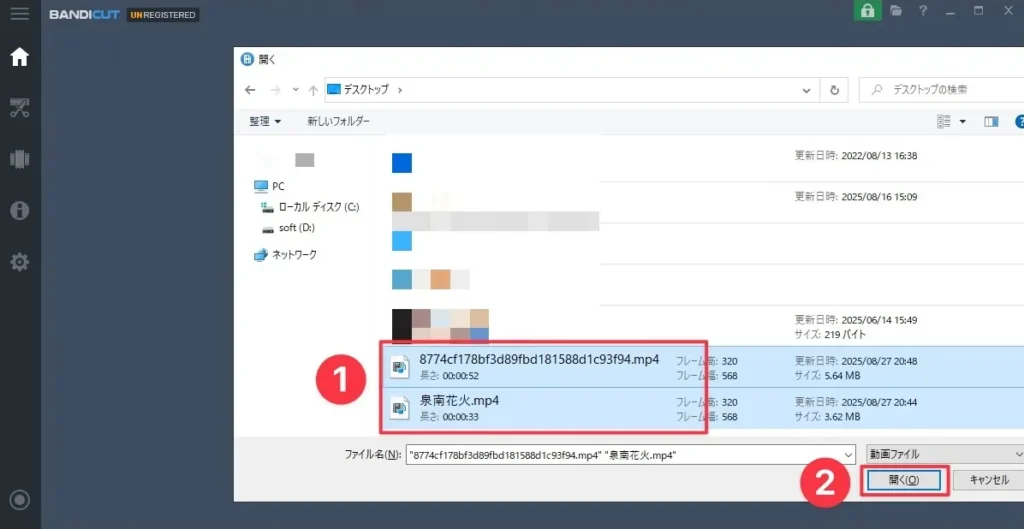1024x529 pixels.
Task: Click 新しいフォルダー button
Action: (338, 121)
